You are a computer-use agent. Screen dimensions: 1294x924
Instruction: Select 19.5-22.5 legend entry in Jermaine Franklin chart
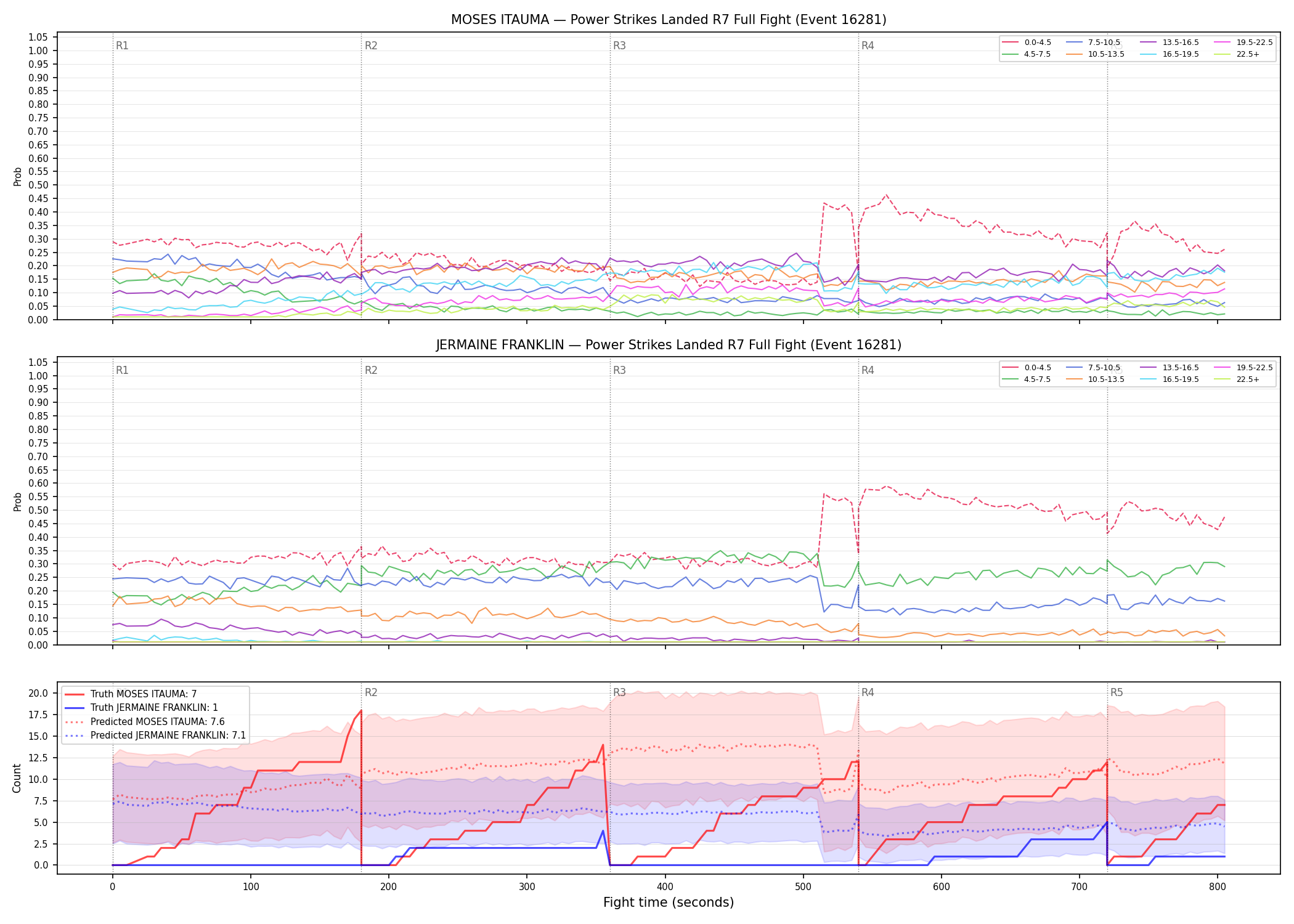[1243, 368]
